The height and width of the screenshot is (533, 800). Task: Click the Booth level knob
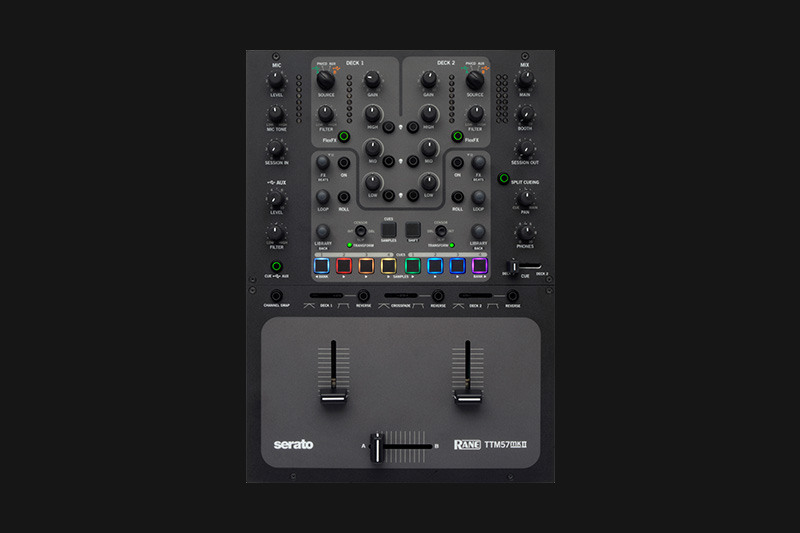525,114
